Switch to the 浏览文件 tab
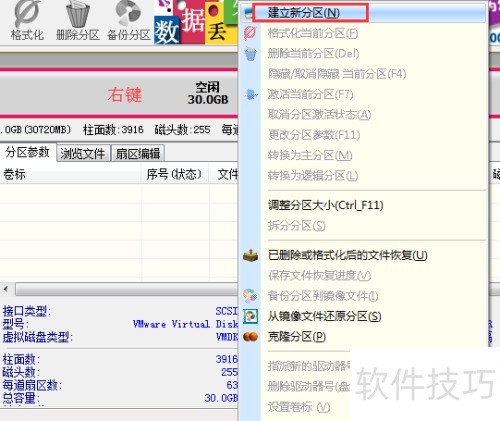The image size is (500, 421). tap(83, 153)
